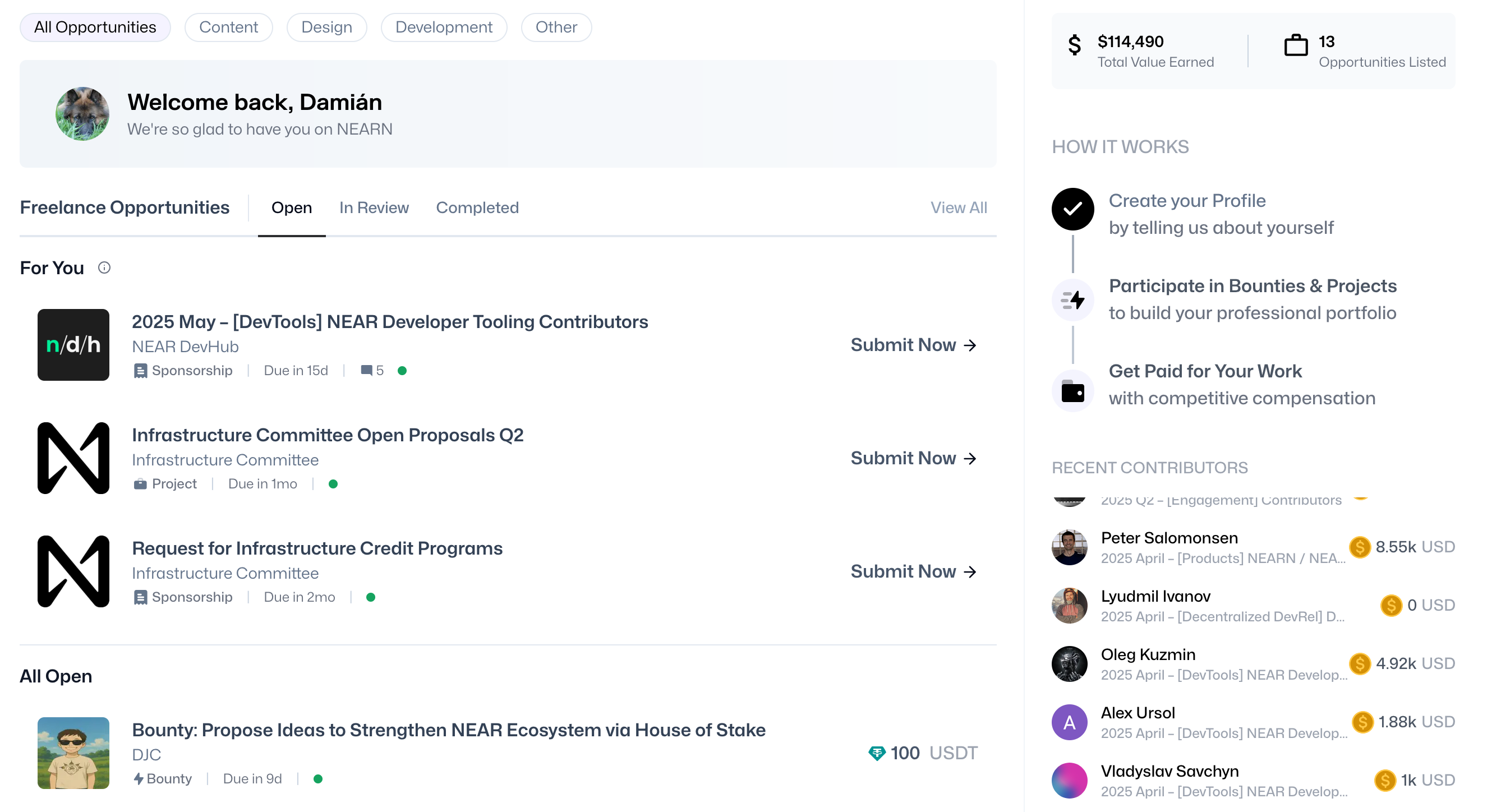Click the Get Paid wallet icon
Image resolution: width=1501 pixels, height=812 pixels.
coord(1072,391)
